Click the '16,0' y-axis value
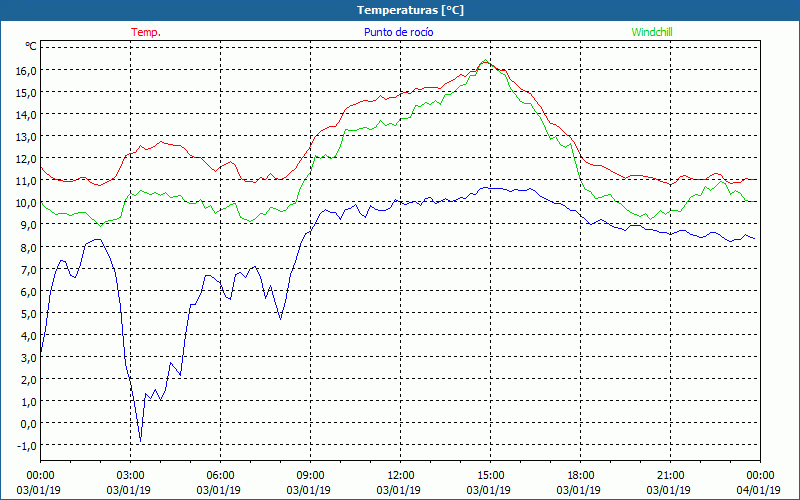The height and width of the screenshot is (500, 800). tap(26, 70)
